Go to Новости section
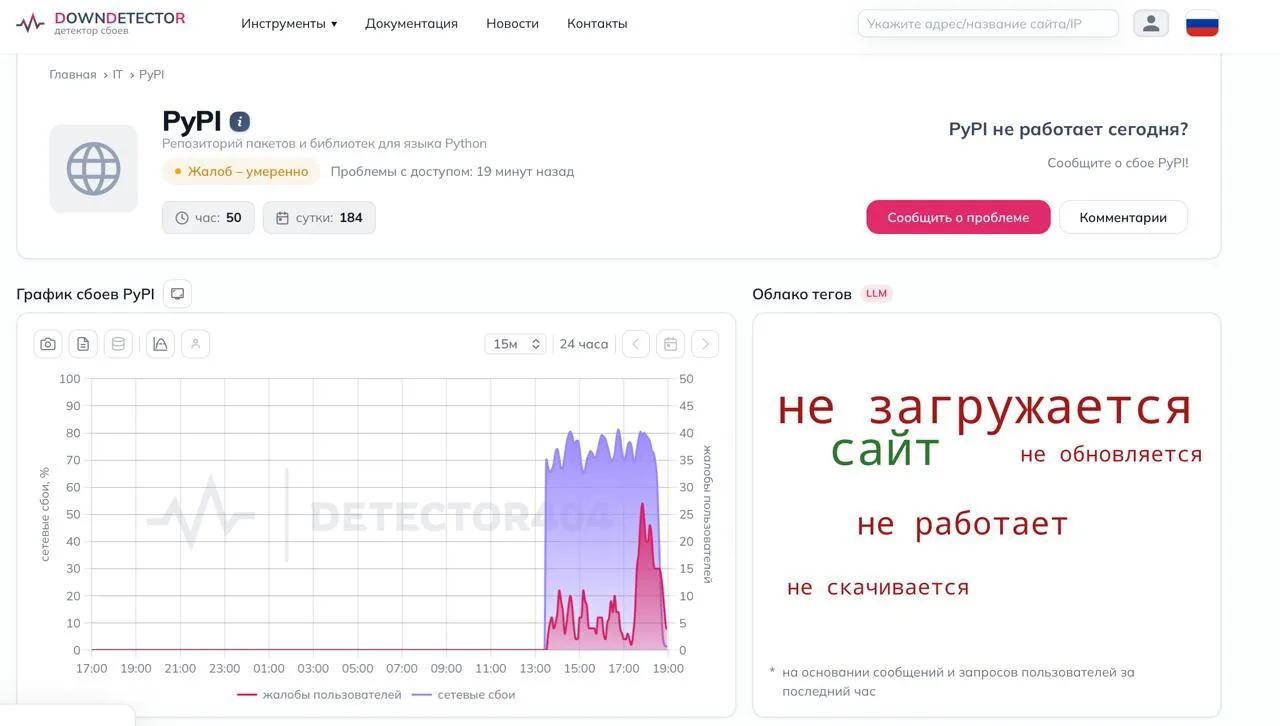This screenshot has width=1280, height=726. tap(512, 23)
